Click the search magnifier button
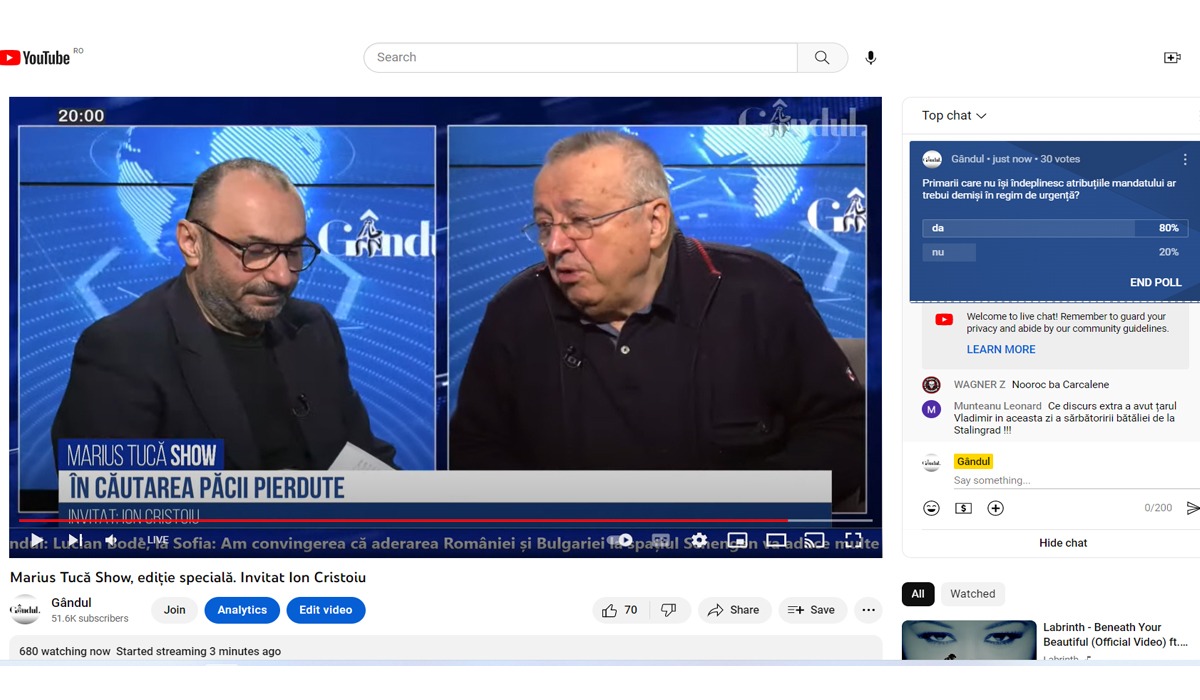The image size is (1200, 700). (x=822, y=58)
